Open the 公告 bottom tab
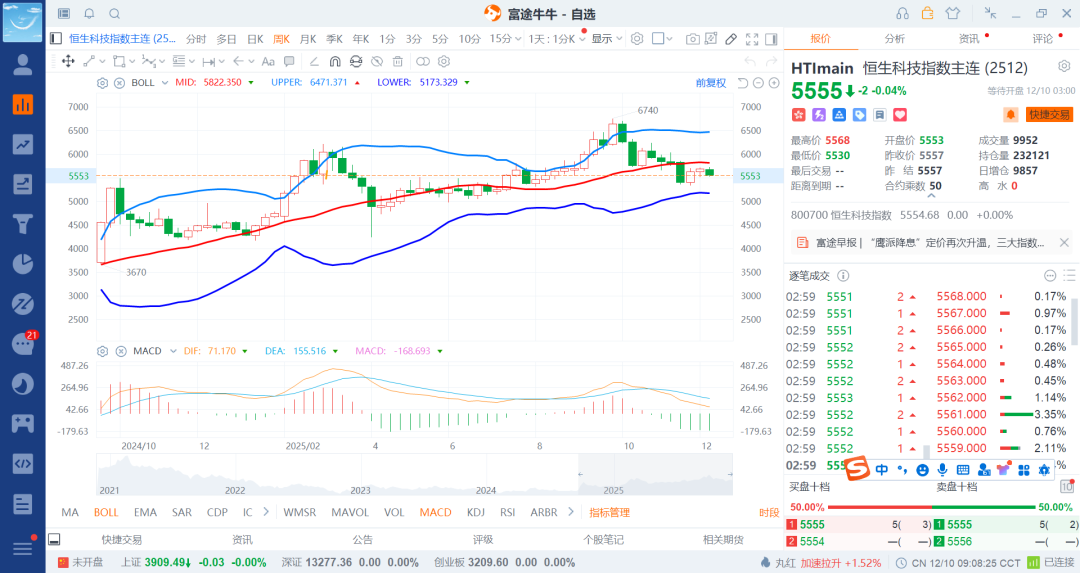The width and height of the screenshot is (1080, 573). tap(362, 540)
